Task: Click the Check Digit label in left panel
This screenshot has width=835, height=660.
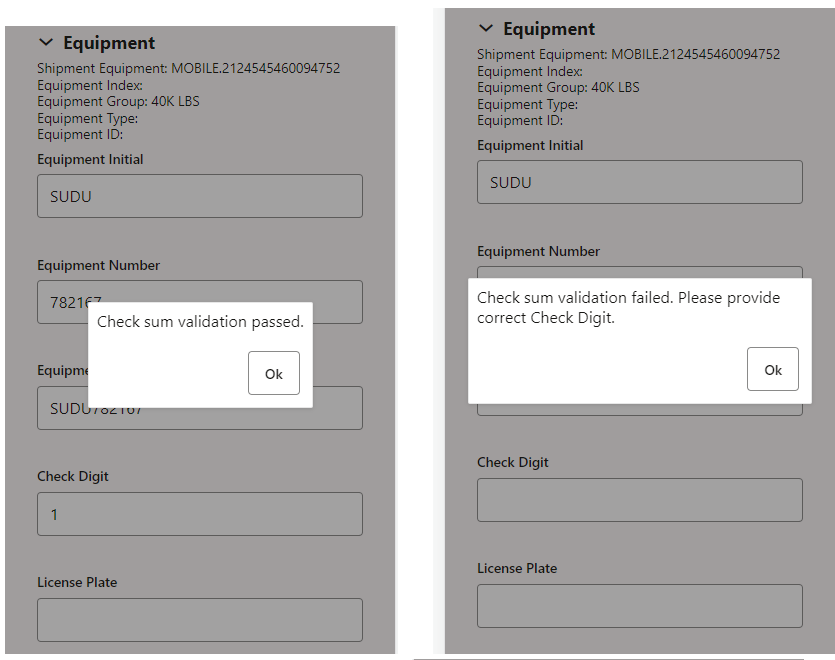Action: coord(73,476)
